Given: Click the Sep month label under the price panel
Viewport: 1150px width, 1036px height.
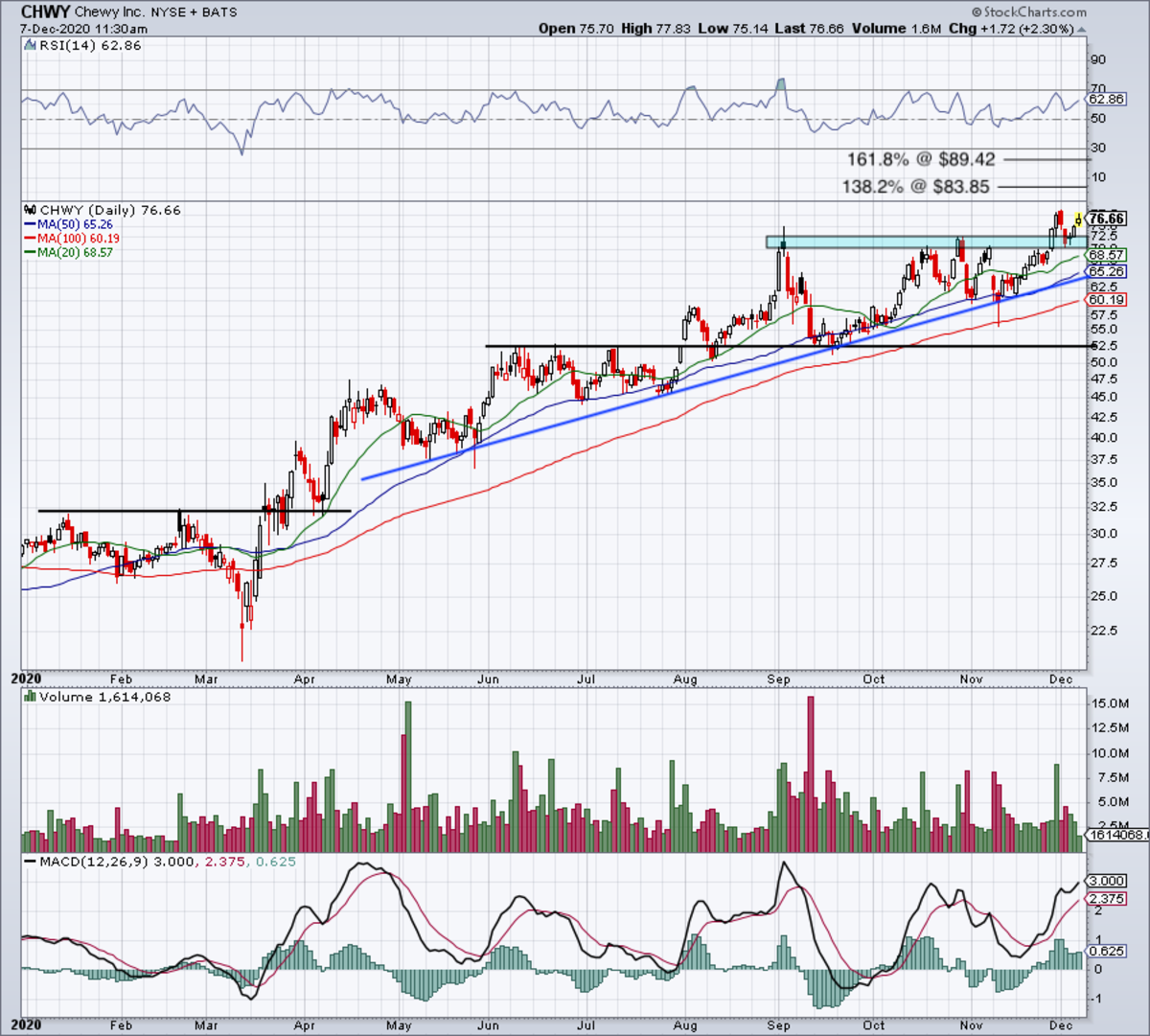Looking at the screenshot, I should [778, 679].
